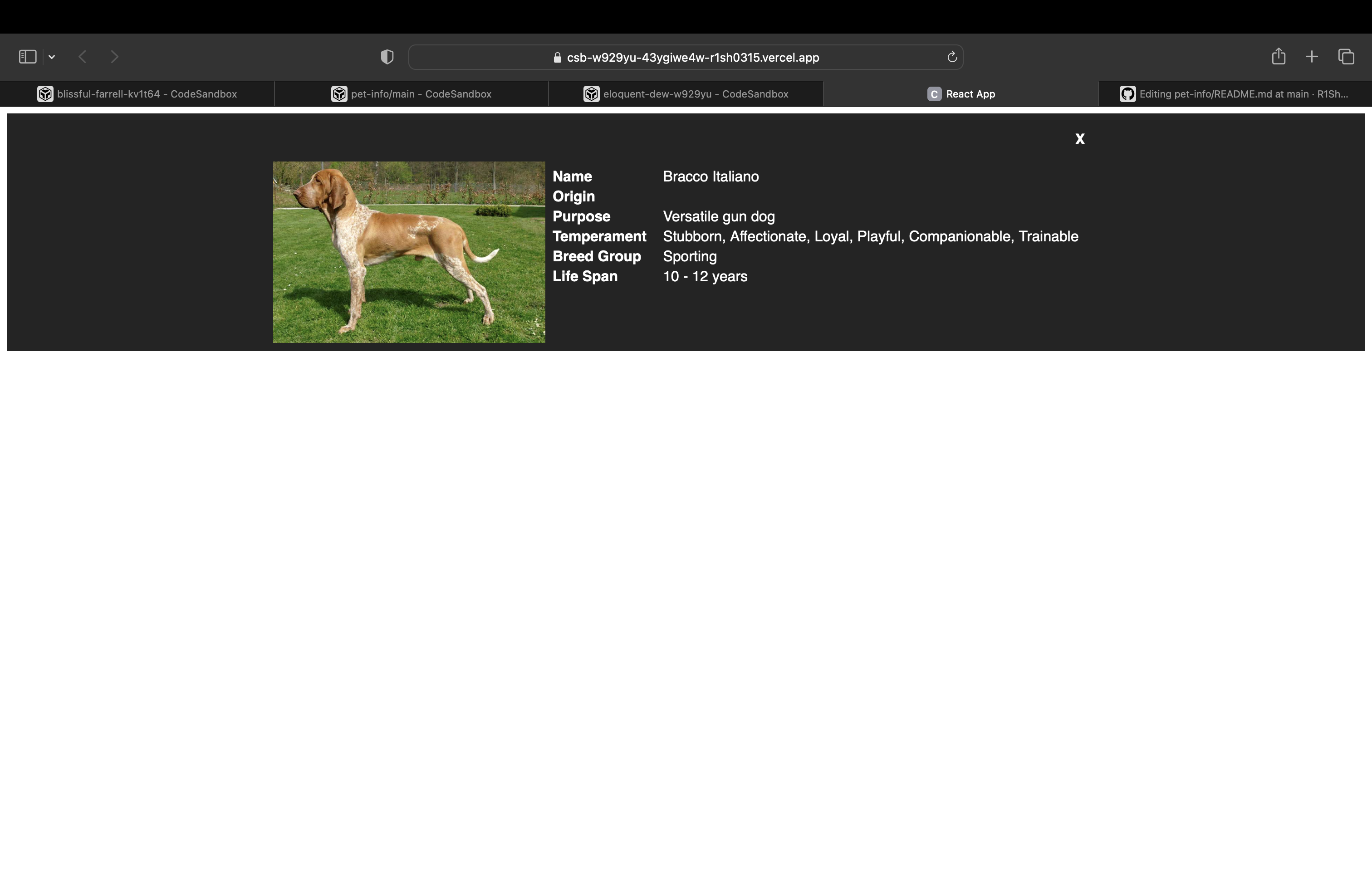Click the React App favicon

coord(933,93)
